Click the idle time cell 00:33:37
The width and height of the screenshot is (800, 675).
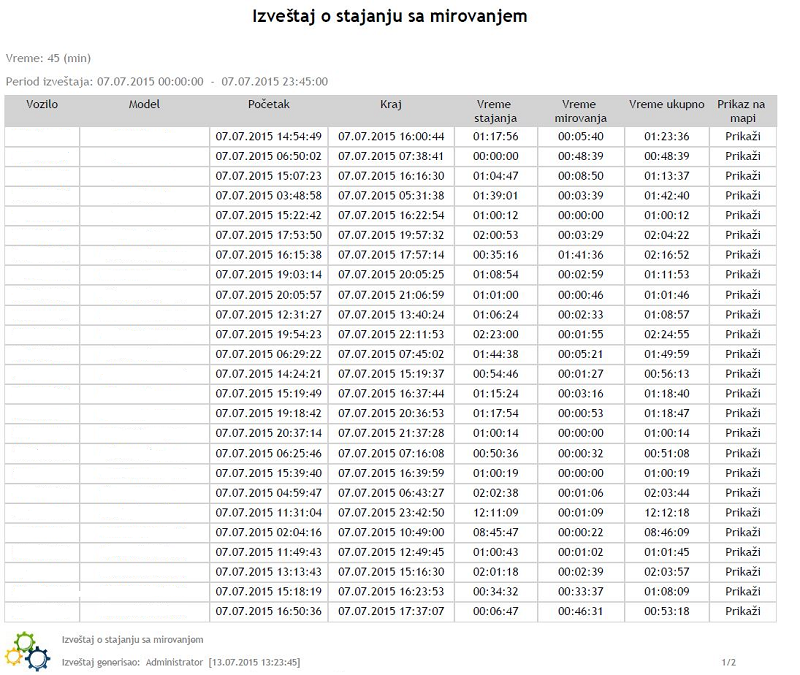(581, 591)
